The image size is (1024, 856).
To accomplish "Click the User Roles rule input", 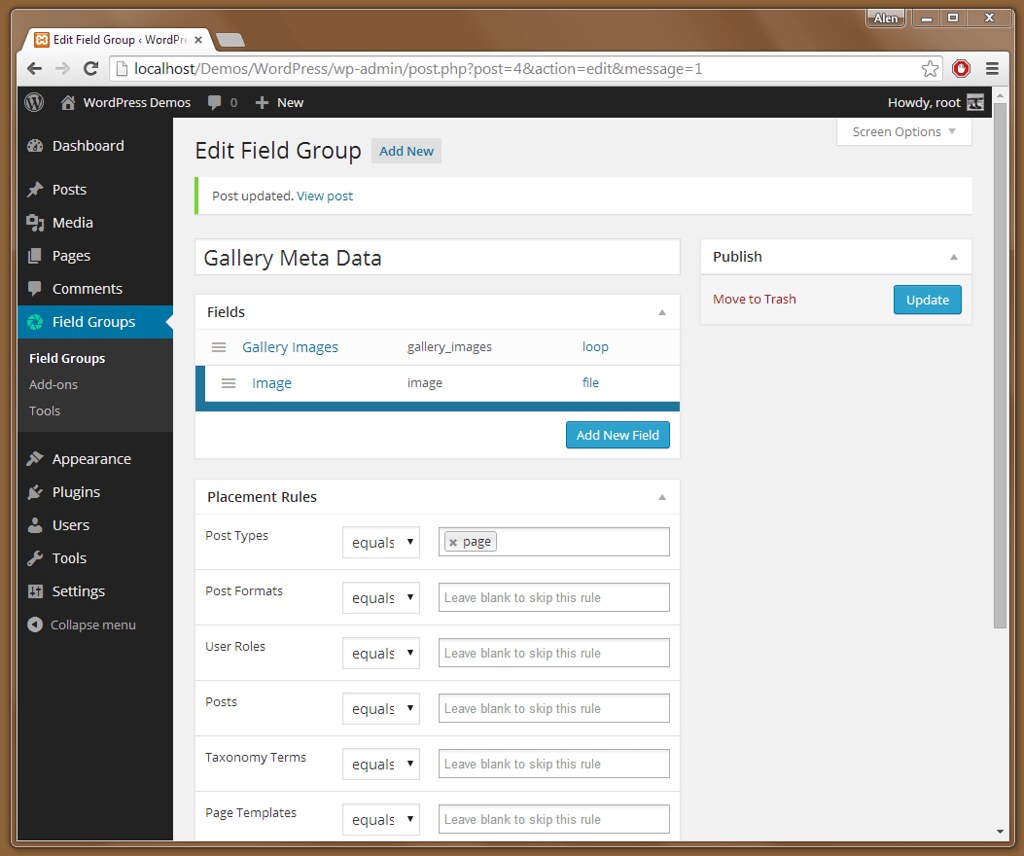I will click(x=554, y=653).
